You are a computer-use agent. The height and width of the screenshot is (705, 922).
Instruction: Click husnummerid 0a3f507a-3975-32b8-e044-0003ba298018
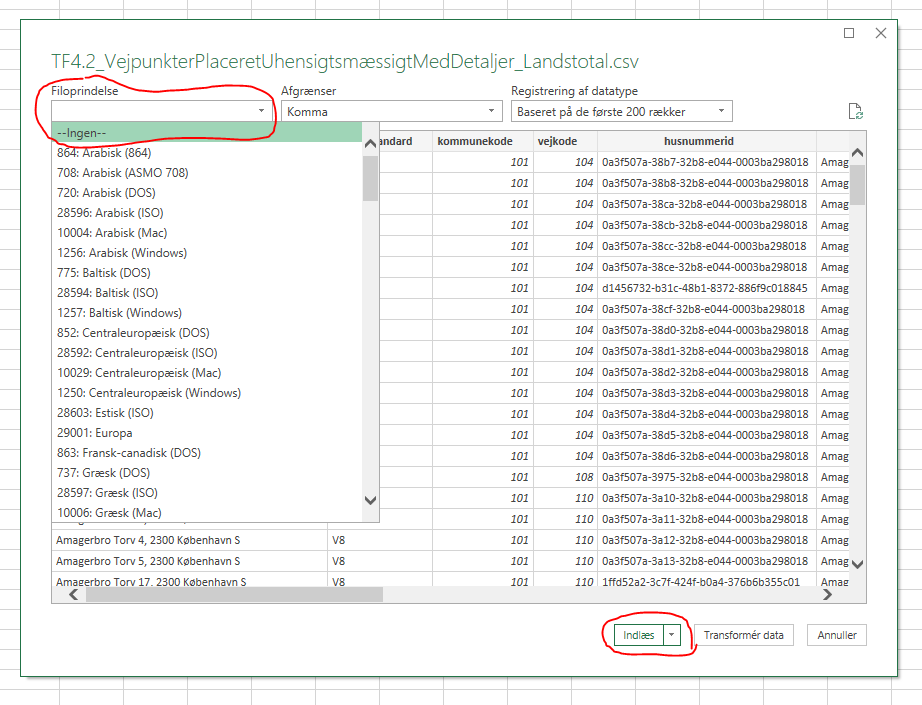coord(707,477)
